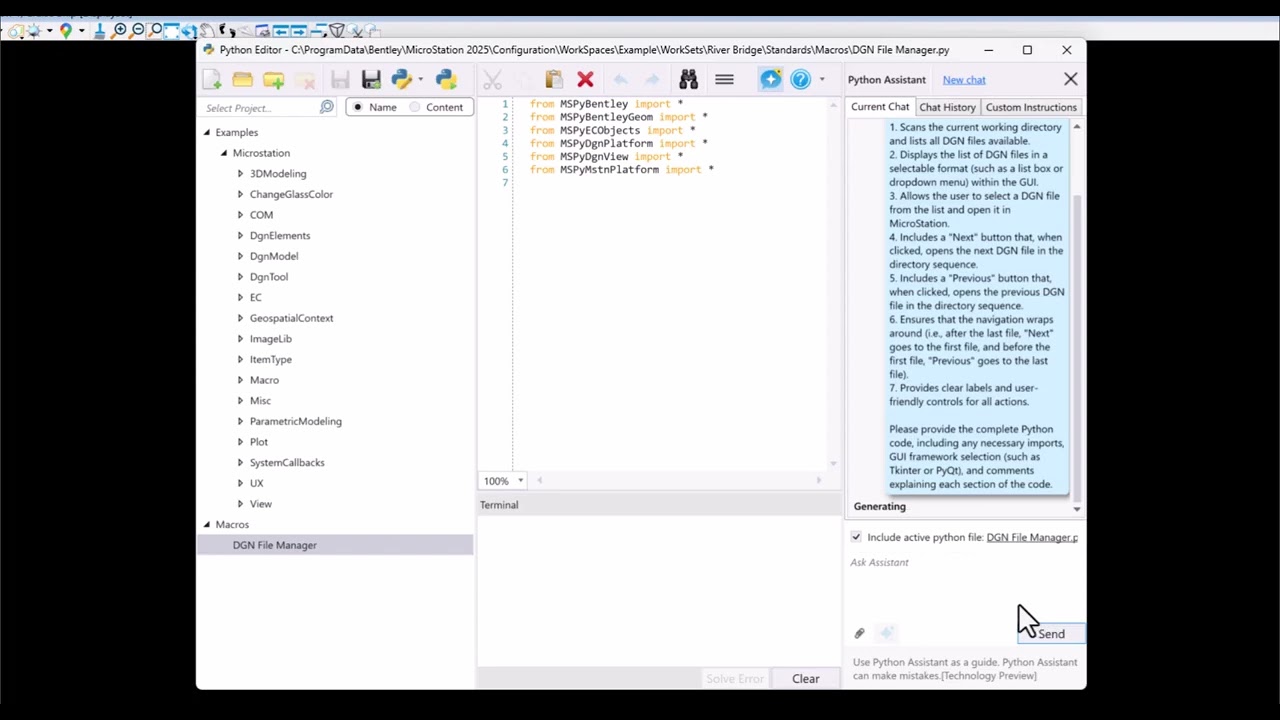This screenshot has height=720, width=1280.
Task: Click the Paste clipboard icon
Action: click(x=554, y=80)
